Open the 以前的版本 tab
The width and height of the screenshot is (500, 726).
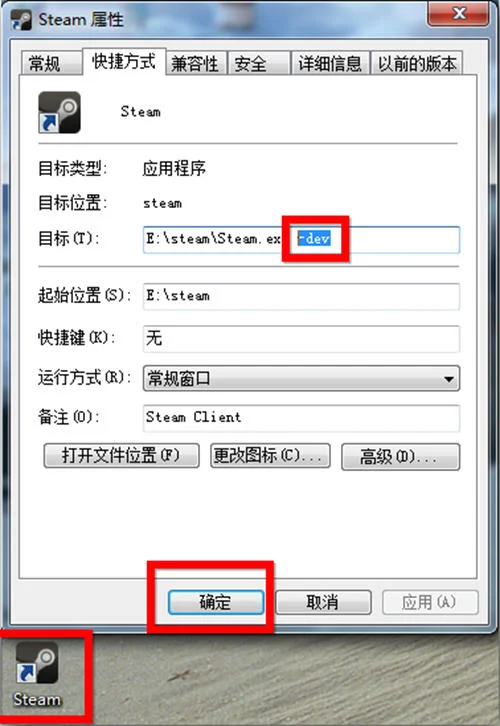pyautogui.click(x=417, y=63)
